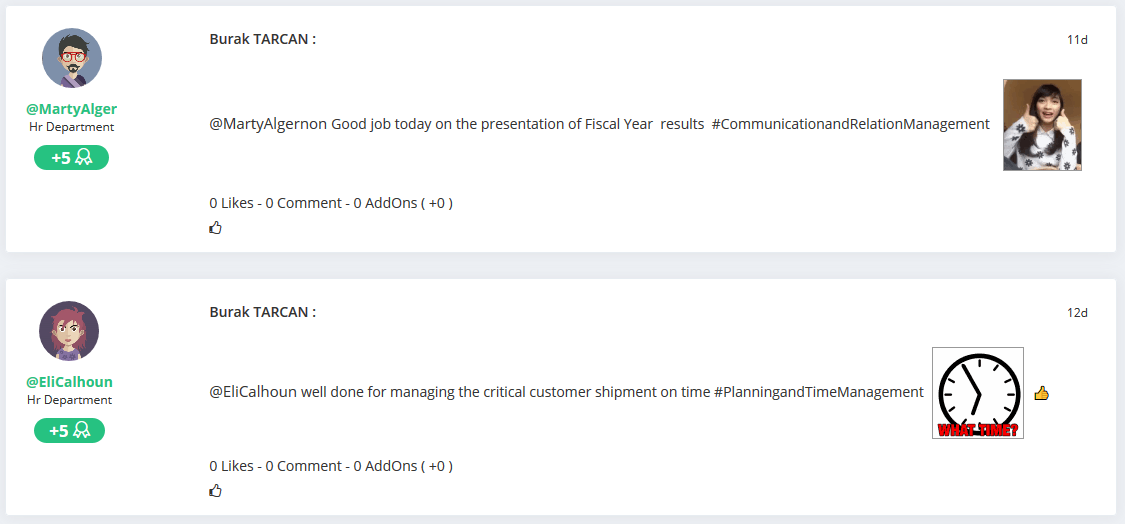Click Burak TARCAN's name on the 11d post
This screenshot has width=1125, height=524.
click(x=262, y=39)
